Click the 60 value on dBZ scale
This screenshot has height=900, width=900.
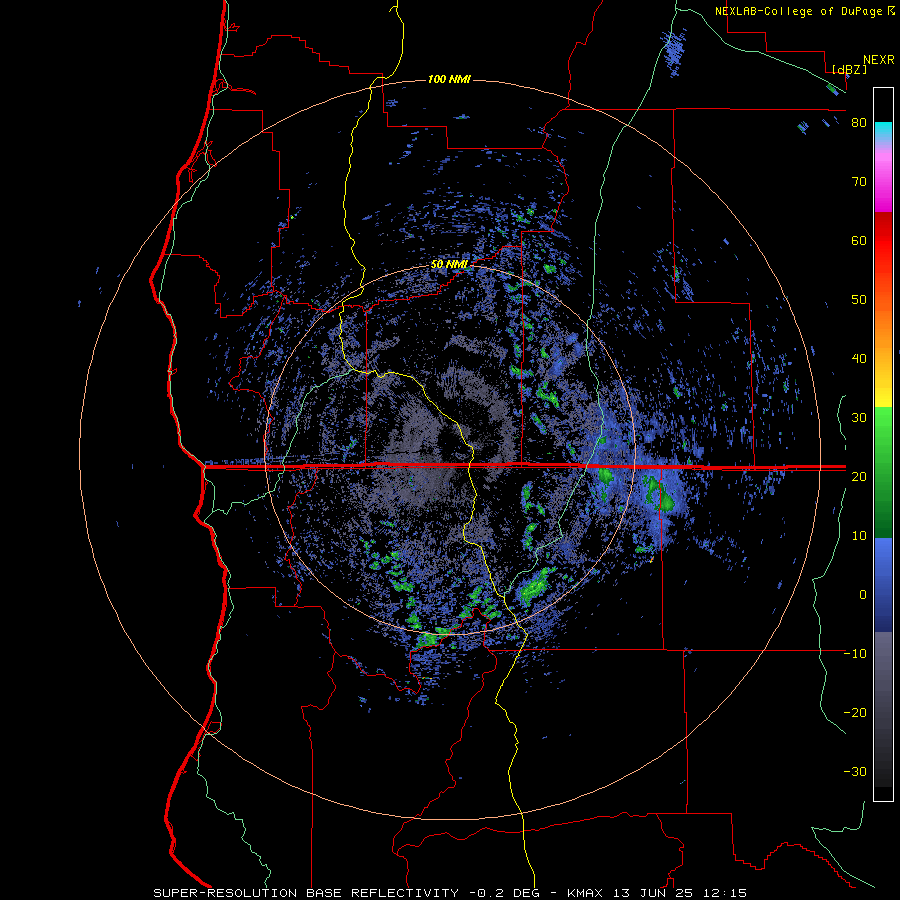[859, 241]
